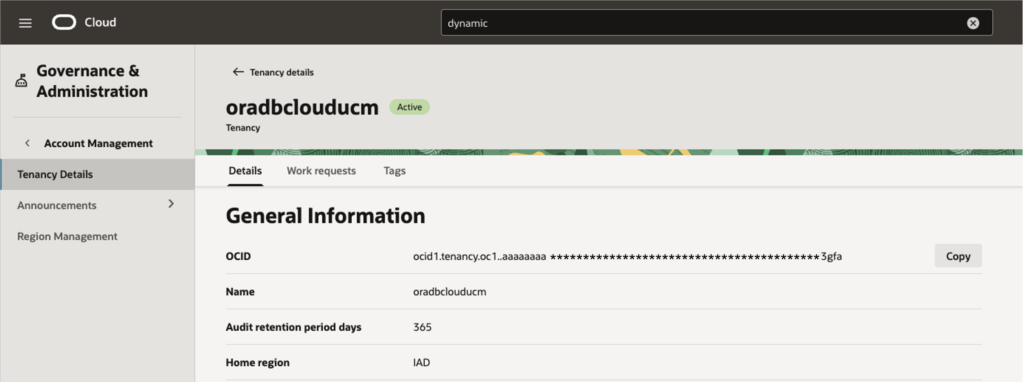Click the Active status badge
The height and width of the screenshot is (382, 1024).
pyautogui.click(x=409, y=107)
